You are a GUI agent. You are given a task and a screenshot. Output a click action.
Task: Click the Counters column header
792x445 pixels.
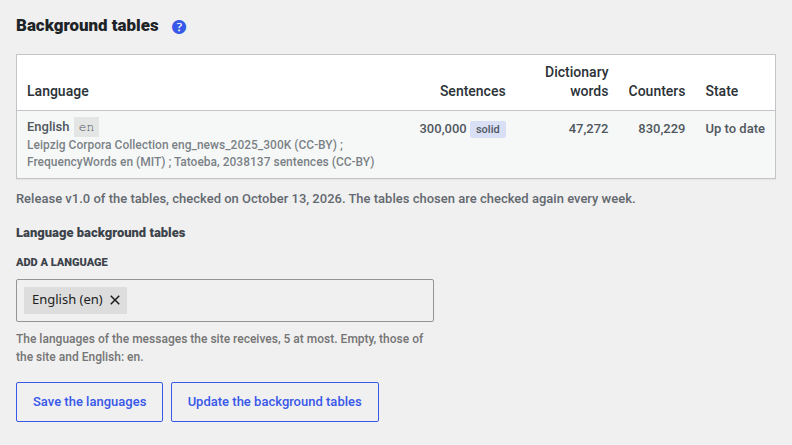(657, 91)
